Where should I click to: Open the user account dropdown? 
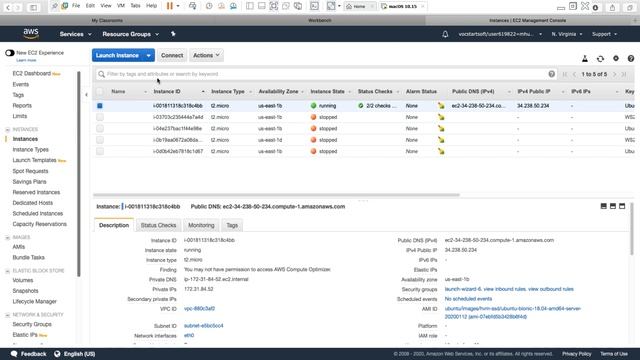click(x=500, y=34)
